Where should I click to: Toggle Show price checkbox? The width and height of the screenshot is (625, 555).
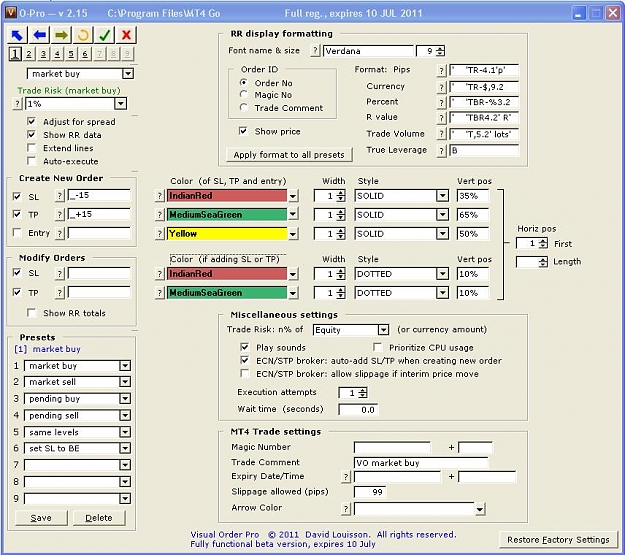pos(243,131)
